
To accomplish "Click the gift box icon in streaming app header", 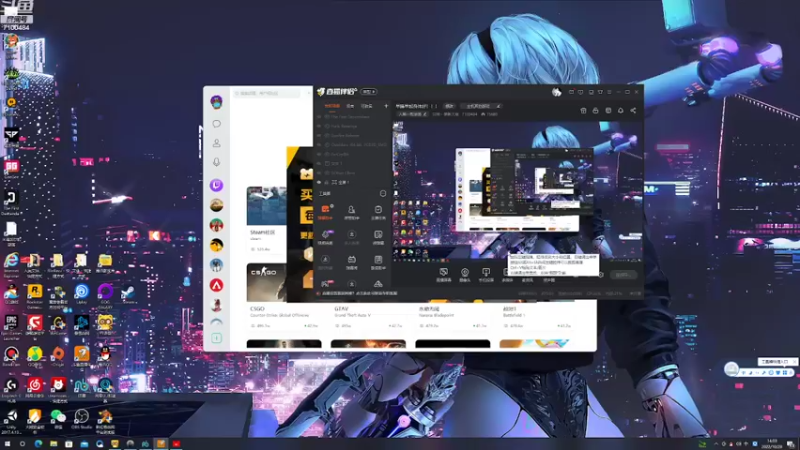I will pyautogui.click(x=583, y=110).
